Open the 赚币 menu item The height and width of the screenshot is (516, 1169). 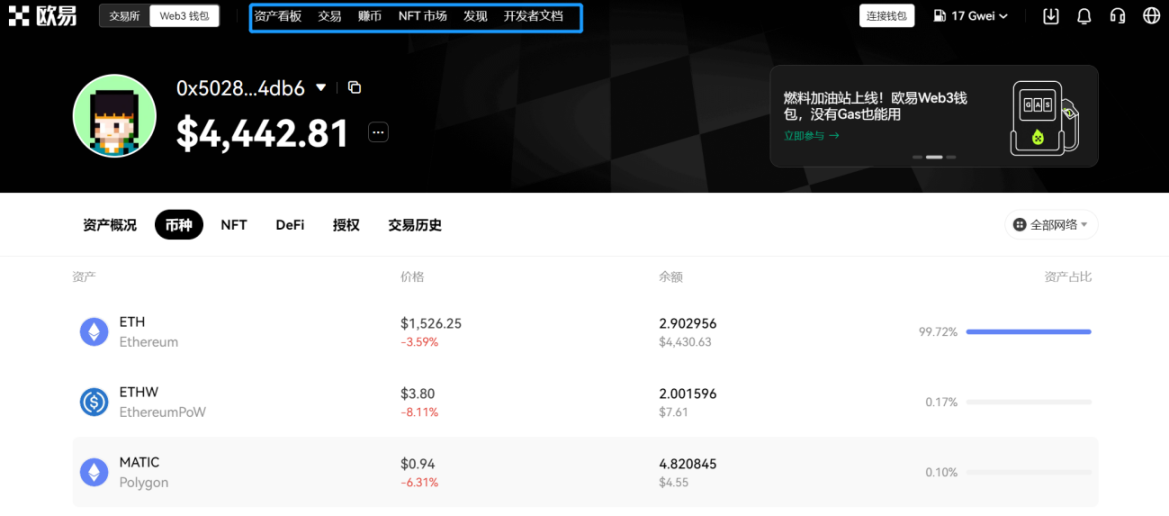click(x=370, y=16)
